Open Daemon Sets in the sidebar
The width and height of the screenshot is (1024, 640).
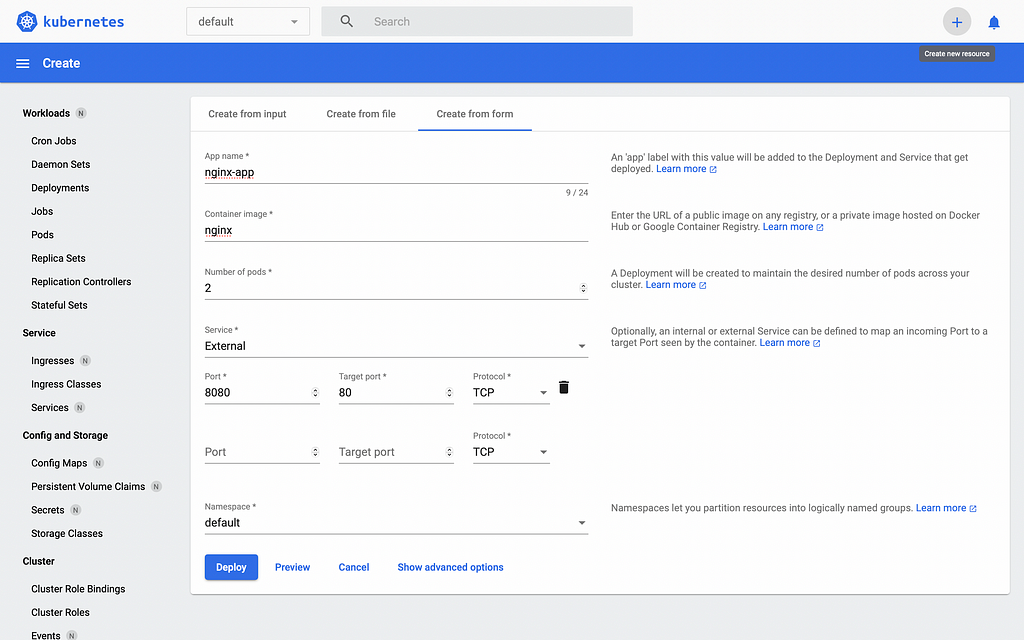[61, 165]
